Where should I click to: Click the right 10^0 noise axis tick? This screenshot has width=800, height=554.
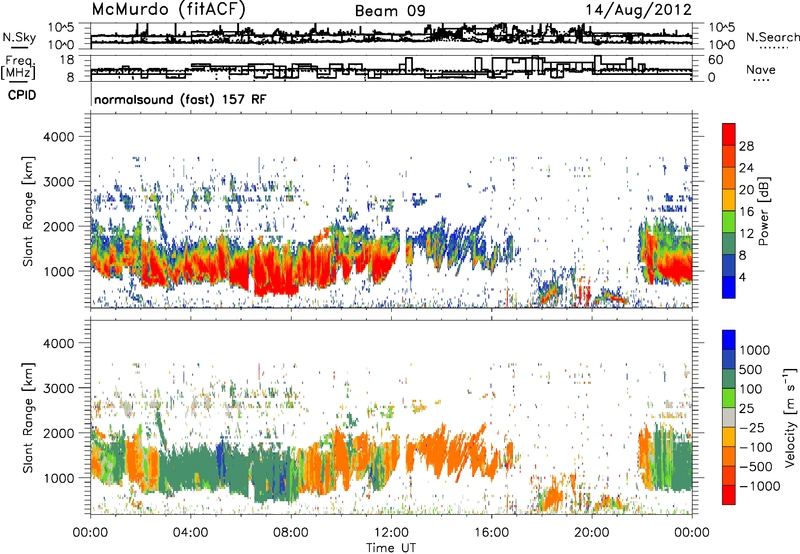tap(722, 45)
